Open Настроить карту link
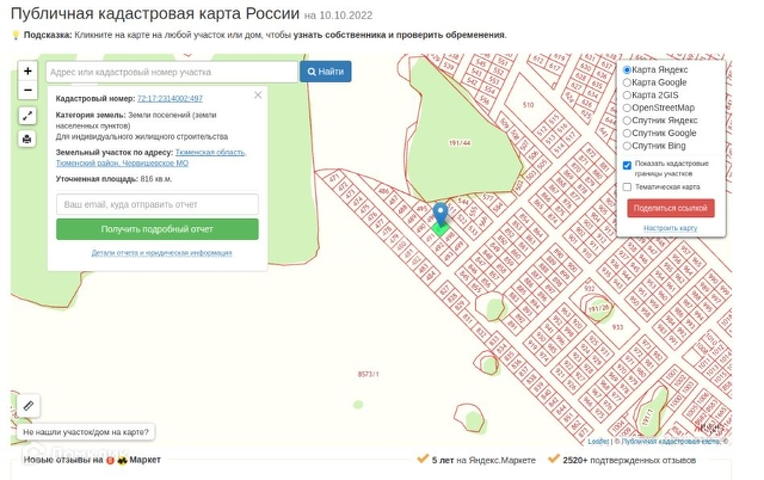This screenshot has width=764, height=480. coord(670,228)
